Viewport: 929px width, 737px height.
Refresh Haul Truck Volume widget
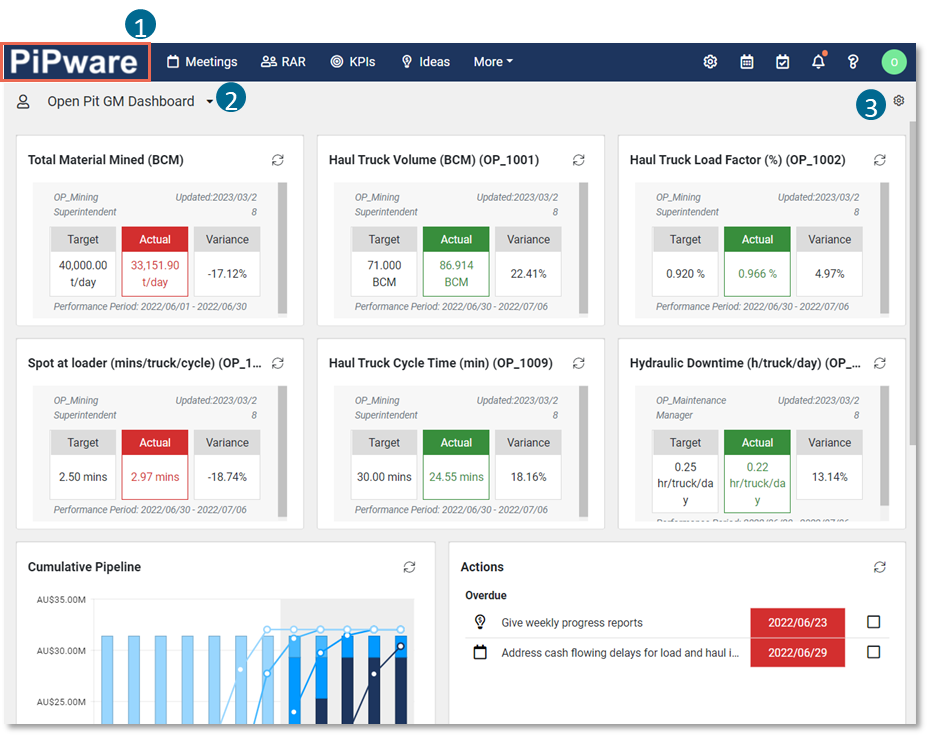pyautogui.click(x=579, y=160)
